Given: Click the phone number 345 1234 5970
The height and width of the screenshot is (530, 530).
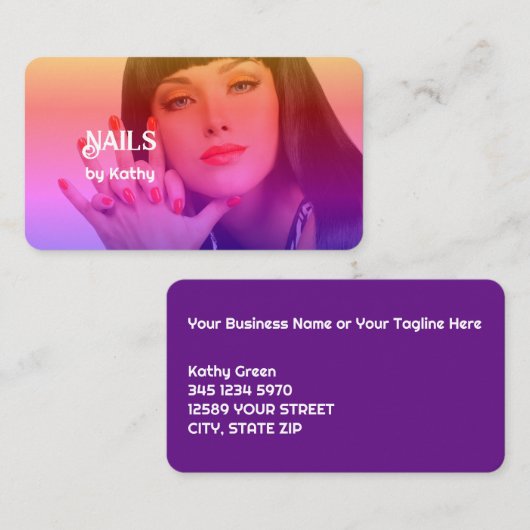Looking at the screenshot, I should coord(240,390).
